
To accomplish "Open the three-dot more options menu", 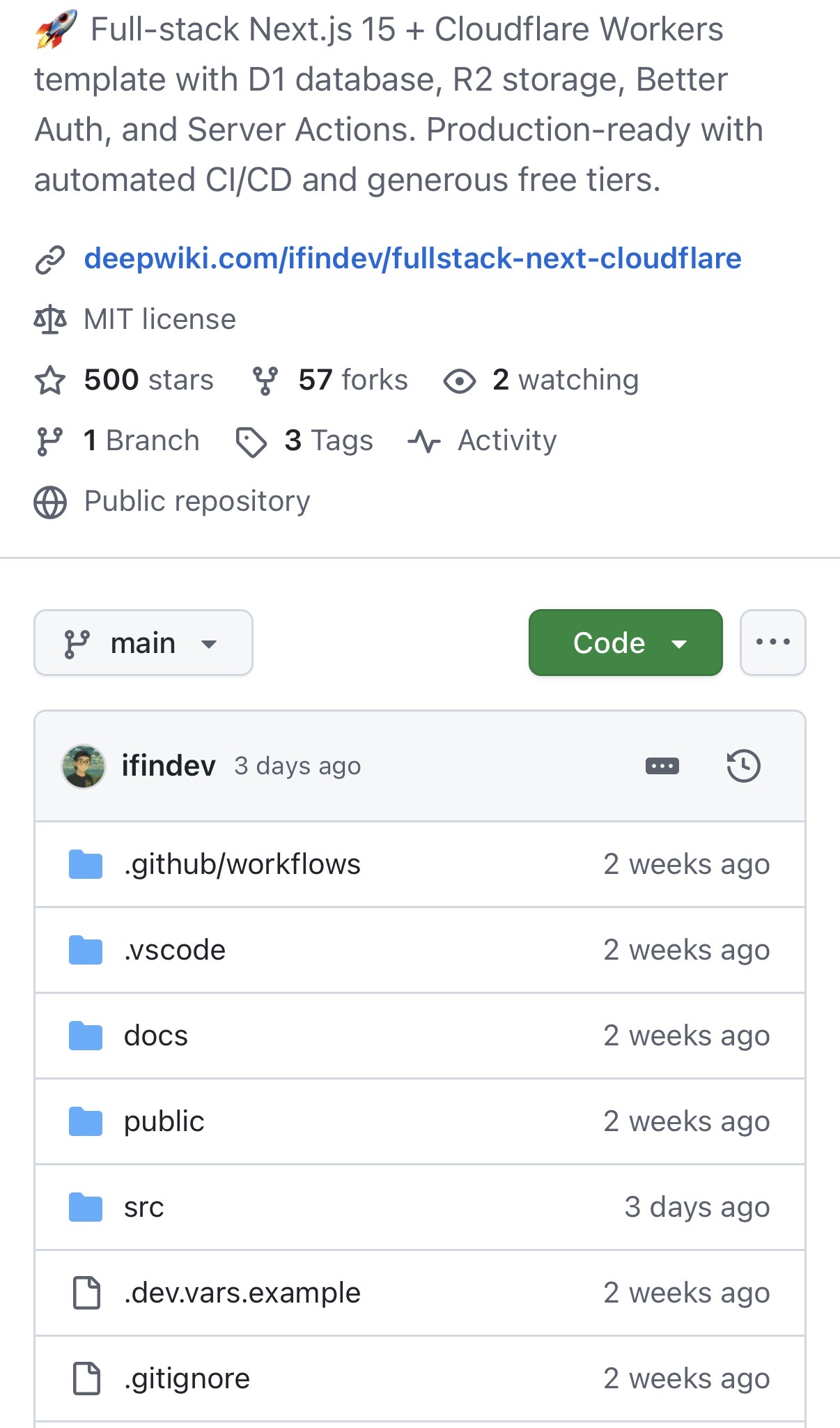I will click(773, 643).
